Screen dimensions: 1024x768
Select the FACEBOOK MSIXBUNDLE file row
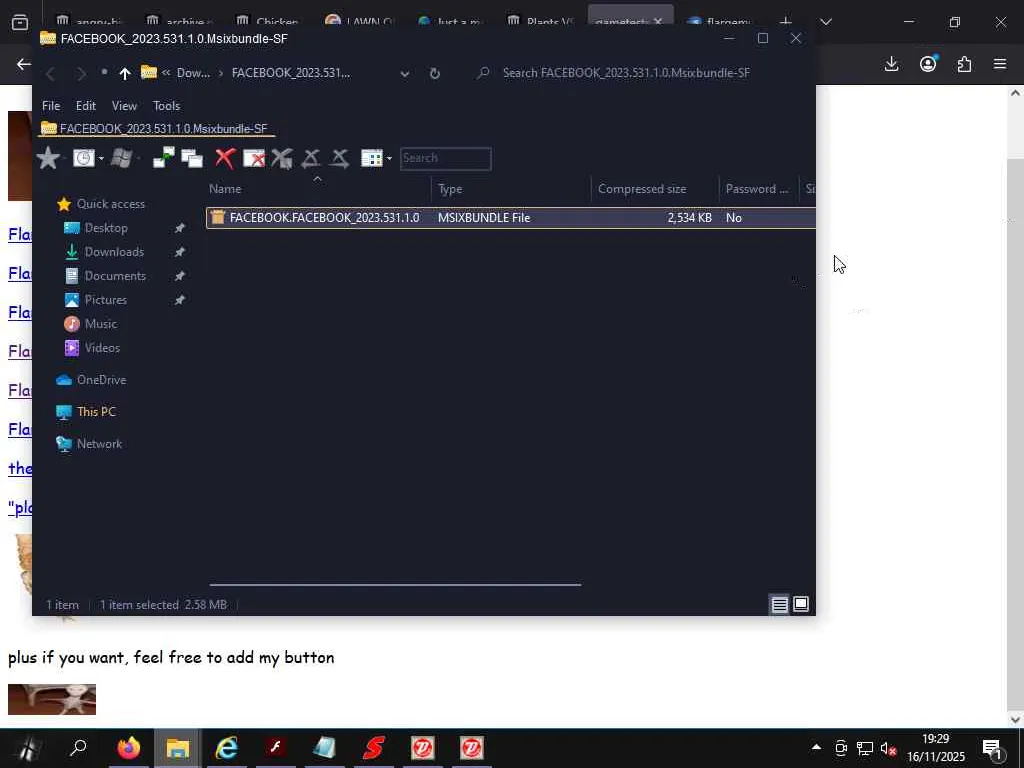pyautogui.click(x=511, y=218)
